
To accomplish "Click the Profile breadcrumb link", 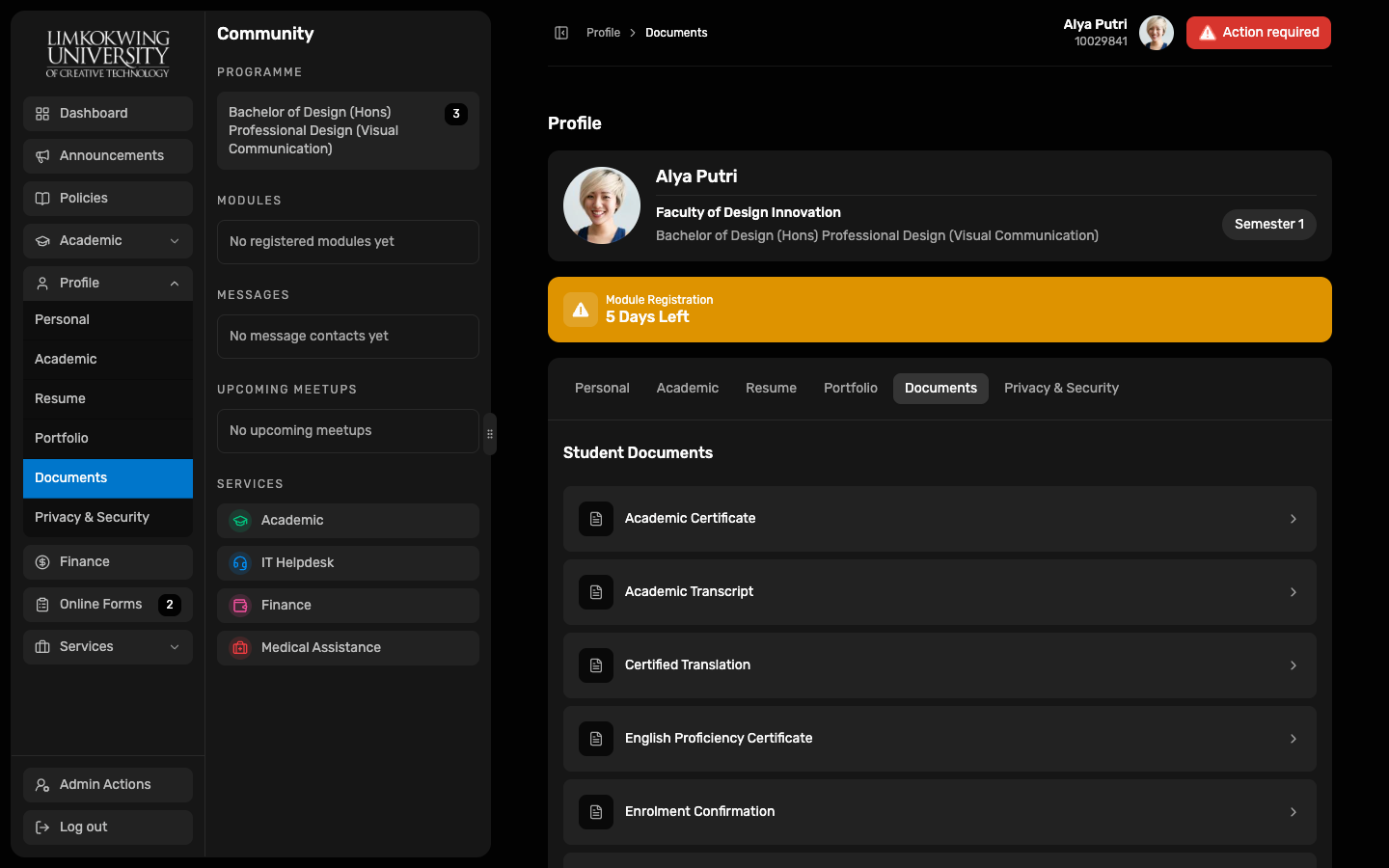I will (603, 33).
